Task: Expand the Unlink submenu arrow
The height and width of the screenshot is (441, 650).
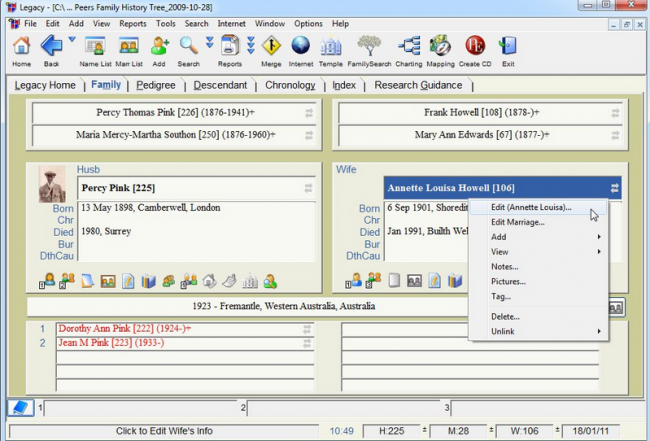Action: click(x=599, y=331)
